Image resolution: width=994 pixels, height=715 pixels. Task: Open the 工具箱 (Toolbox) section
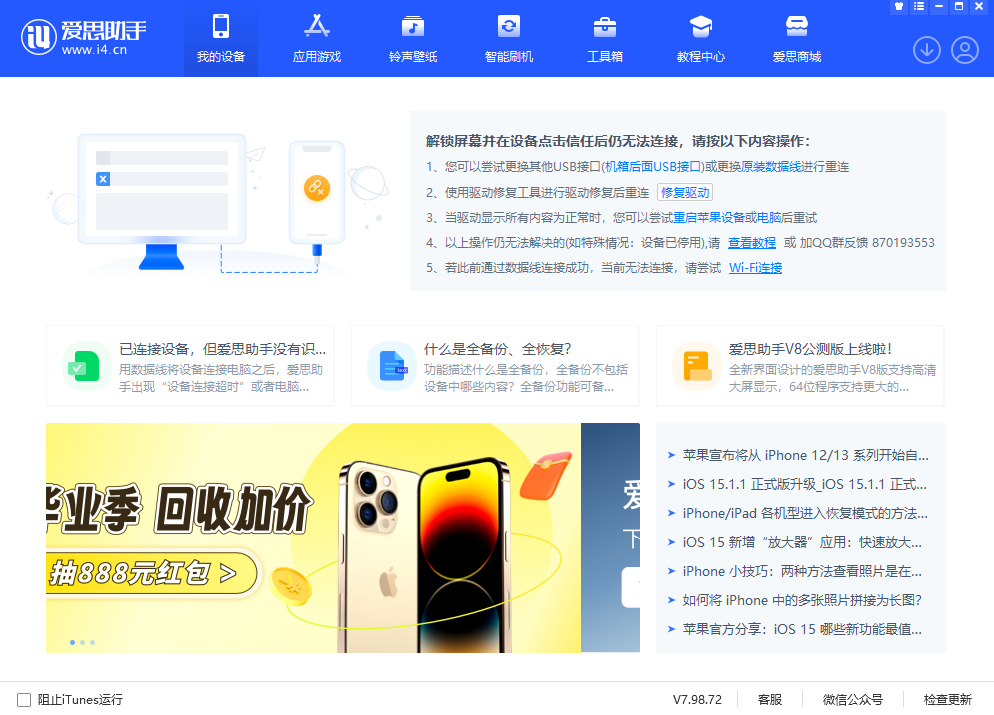pos(604,38)
